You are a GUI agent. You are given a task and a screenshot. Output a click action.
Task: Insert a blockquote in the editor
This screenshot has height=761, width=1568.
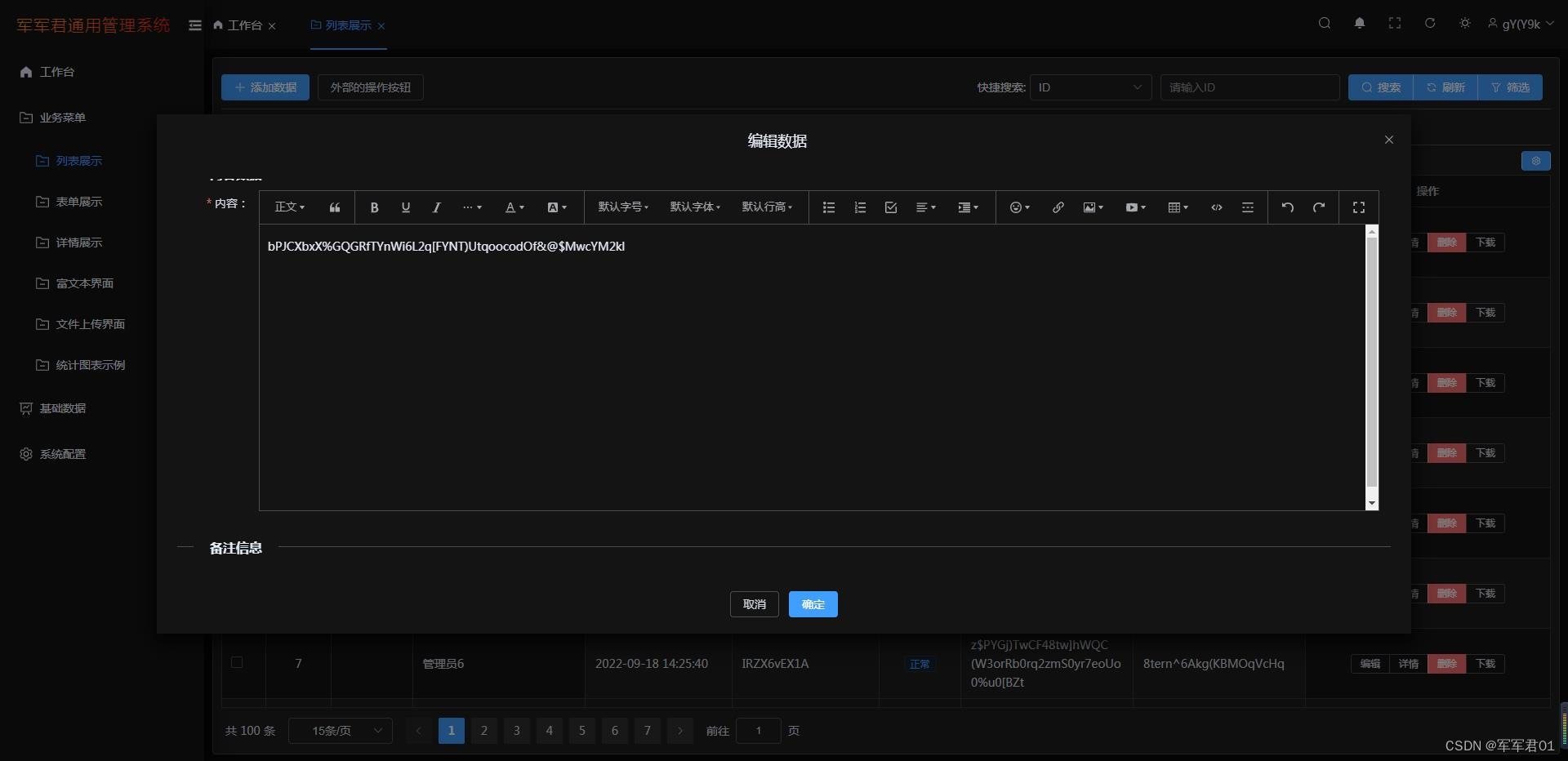click(x=334, y=207)
